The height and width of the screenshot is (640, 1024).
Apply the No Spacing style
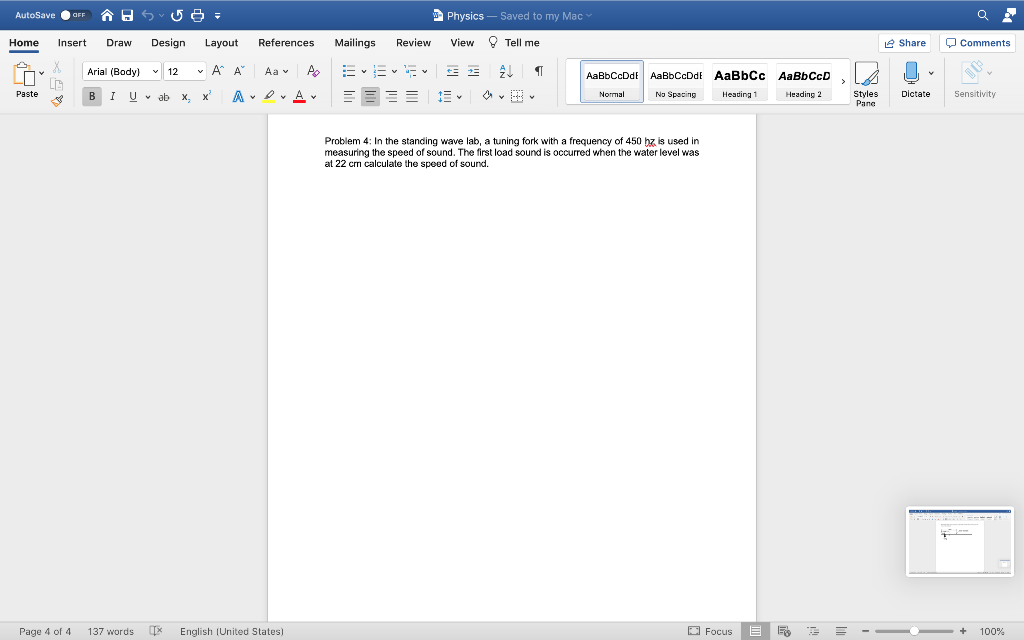click(675, 82)
